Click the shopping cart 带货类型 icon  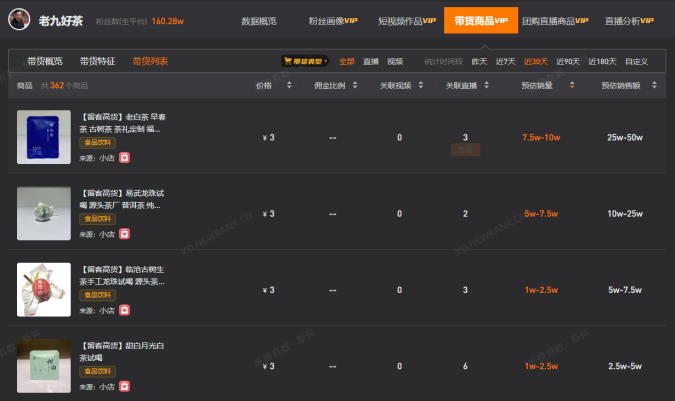coord(288,61)
